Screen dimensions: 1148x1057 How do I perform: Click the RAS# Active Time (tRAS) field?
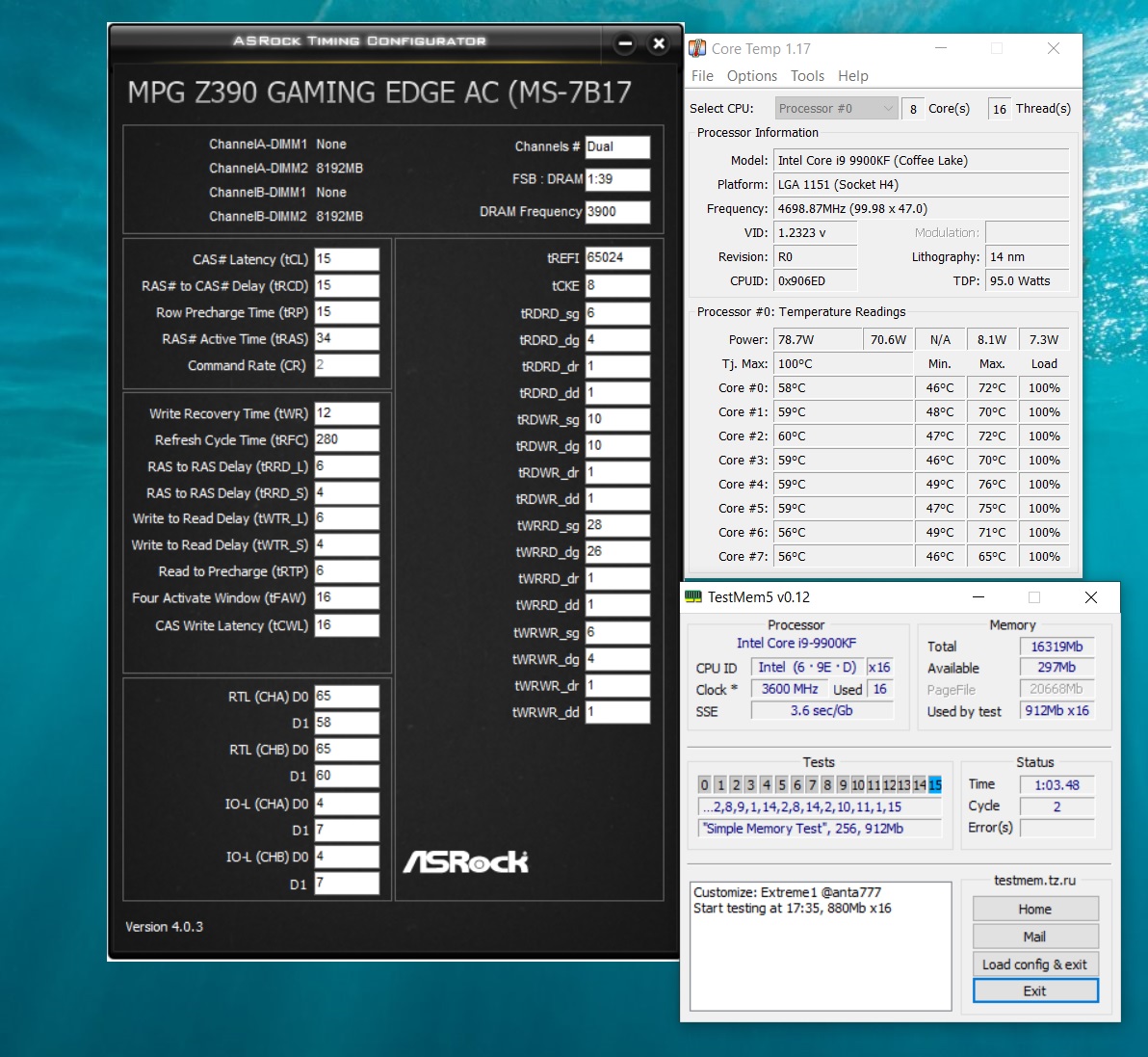pos(347,338)
